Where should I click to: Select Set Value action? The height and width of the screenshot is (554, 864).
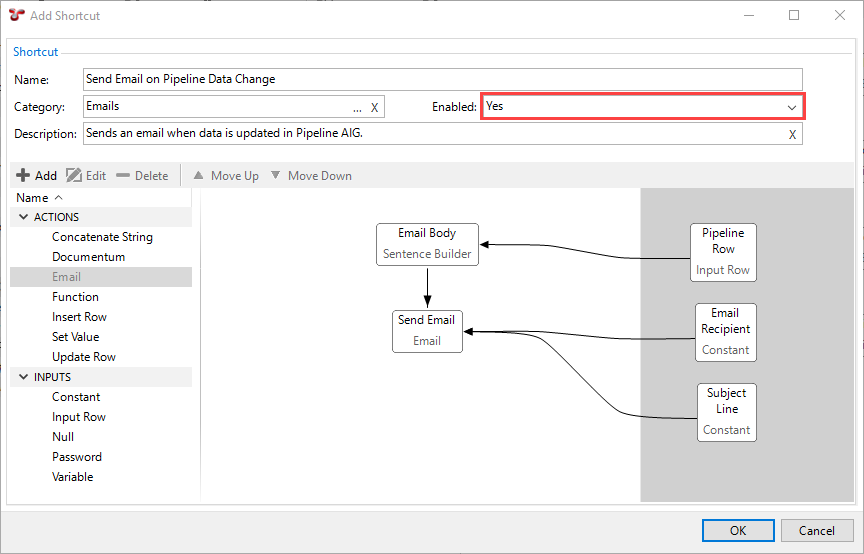tap(75, 337)
